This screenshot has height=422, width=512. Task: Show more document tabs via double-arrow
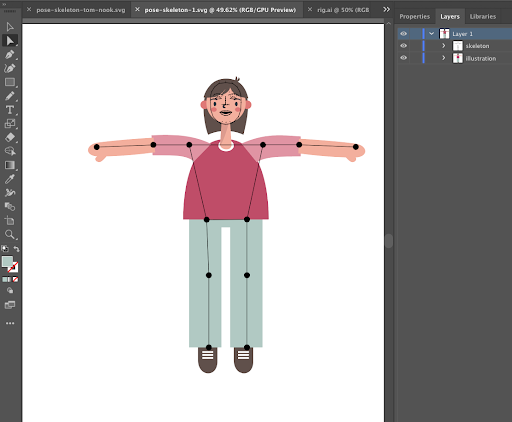[386, 9]
